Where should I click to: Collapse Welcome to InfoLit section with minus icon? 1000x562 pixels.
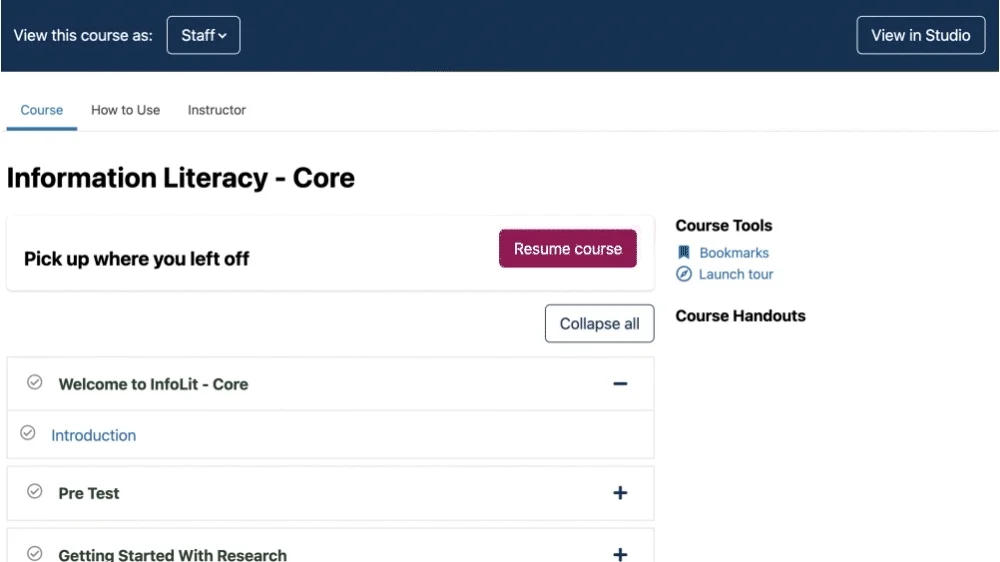click(620, 384)
